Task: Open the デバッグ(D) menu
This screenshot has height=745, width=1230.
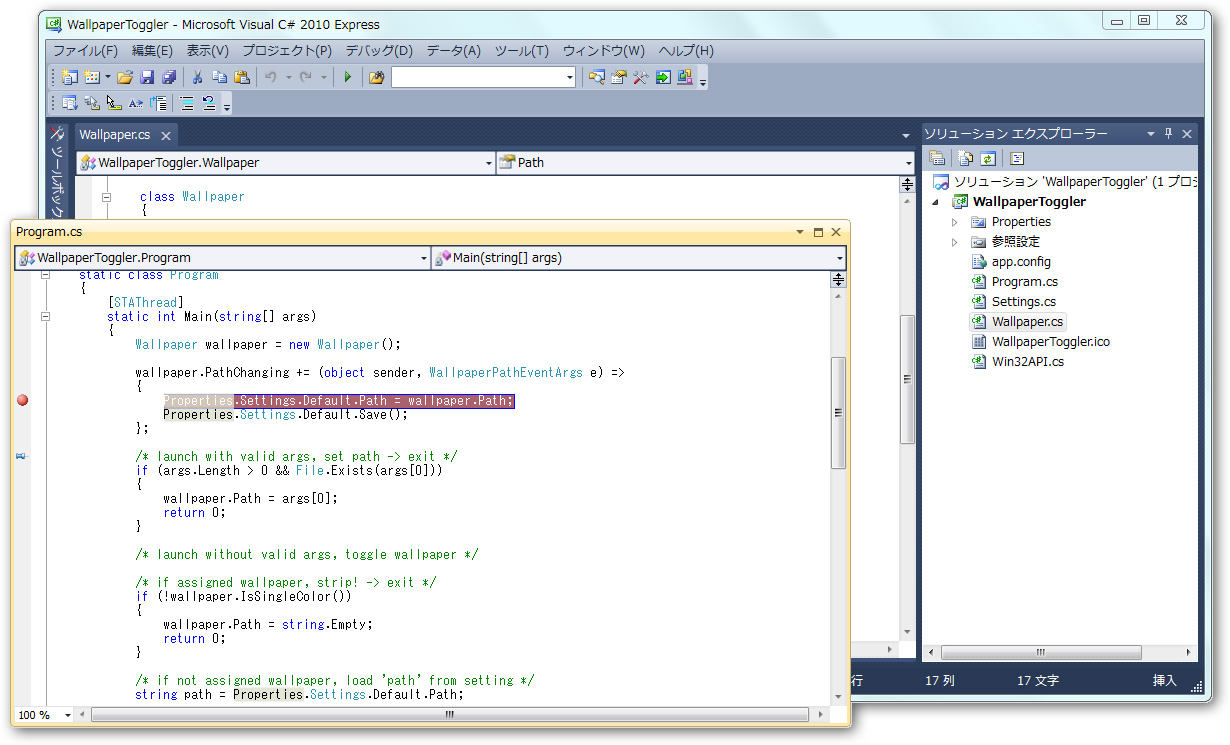Action: pyautogui.click(x=378, y=51)
